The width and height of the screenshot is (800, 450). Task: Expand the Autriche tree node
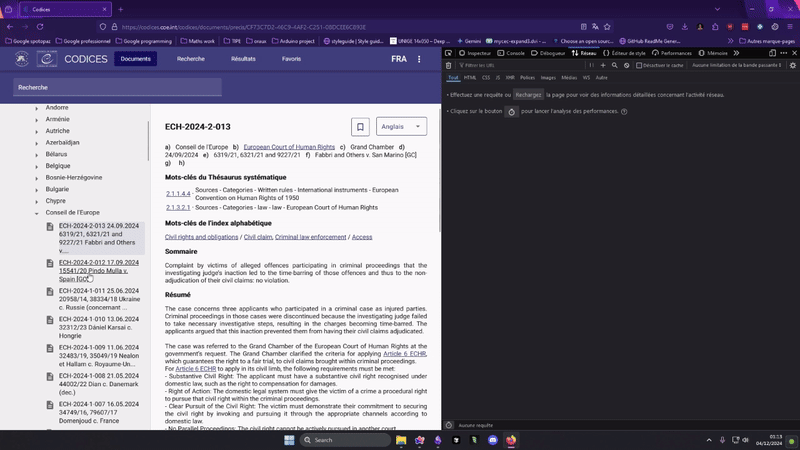[37, 132]
